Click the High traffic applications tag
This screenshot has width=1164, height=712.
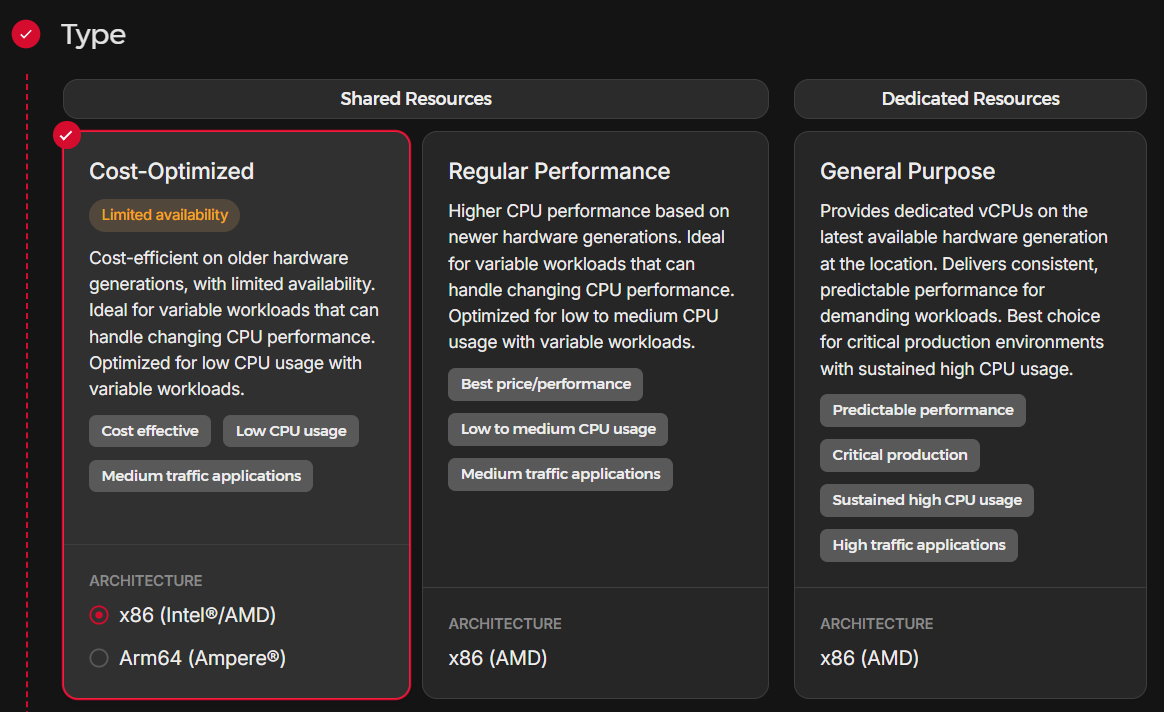click(919, 545)
